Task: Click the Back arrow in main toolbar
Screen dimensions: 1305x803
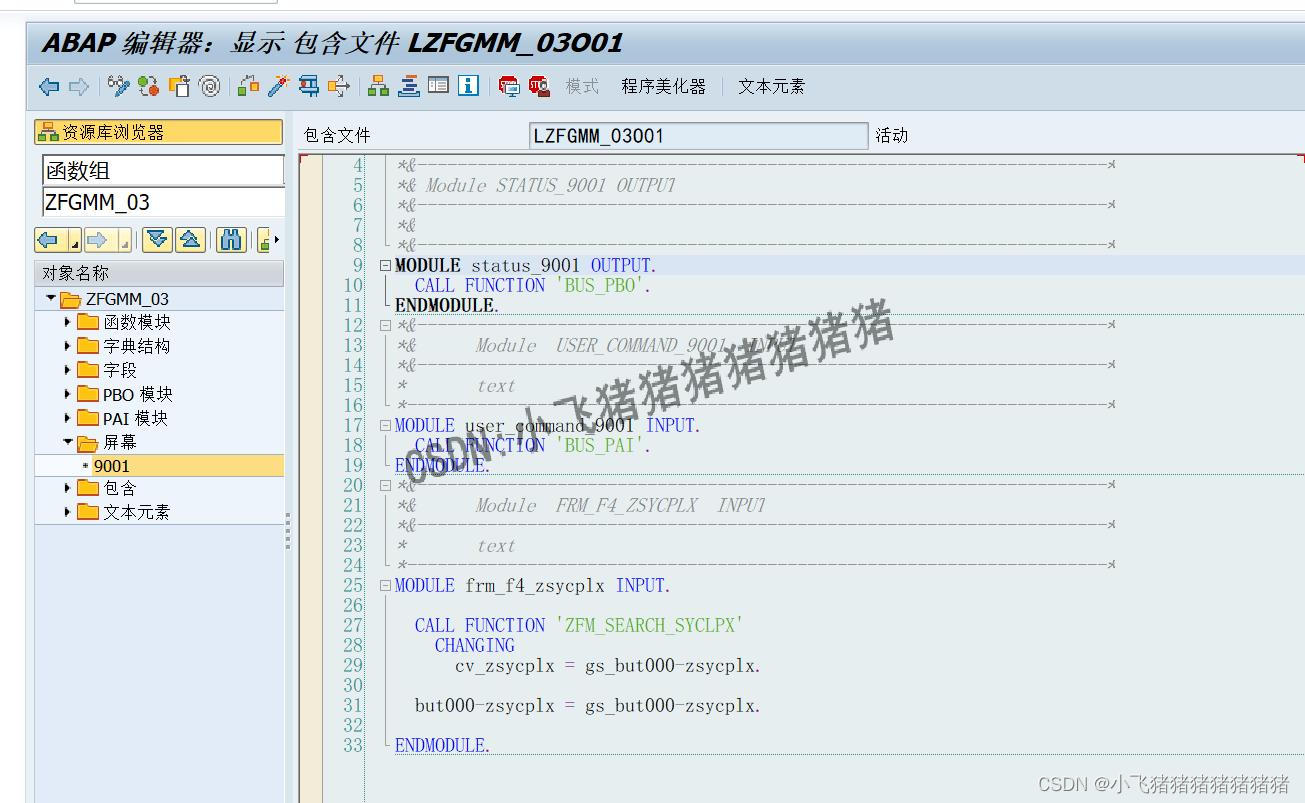Action: (x=49, y=87)
